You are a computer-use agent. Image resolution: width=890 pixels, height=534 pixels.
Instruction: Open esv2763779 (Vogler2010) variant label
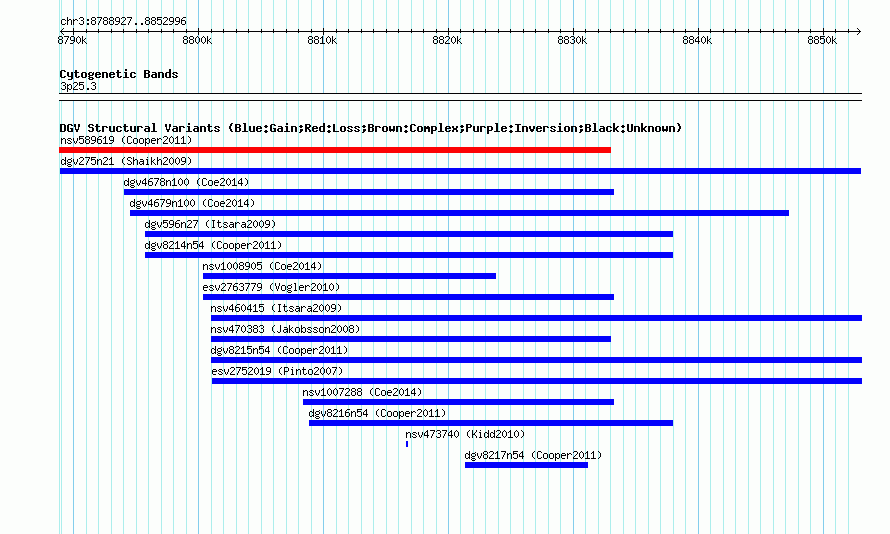click(x=271, y=287)
